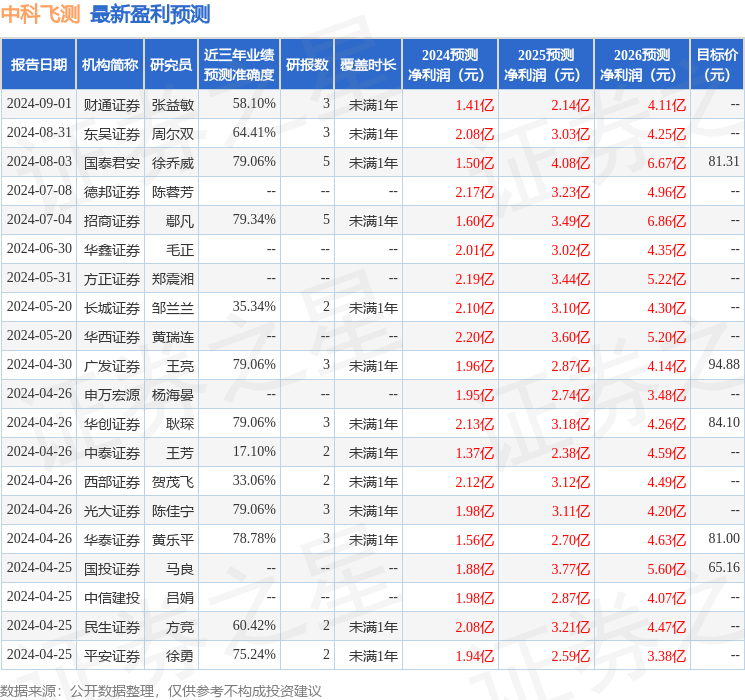
Task: Click analyst name 徐乔威
Action: pos(172,163)
